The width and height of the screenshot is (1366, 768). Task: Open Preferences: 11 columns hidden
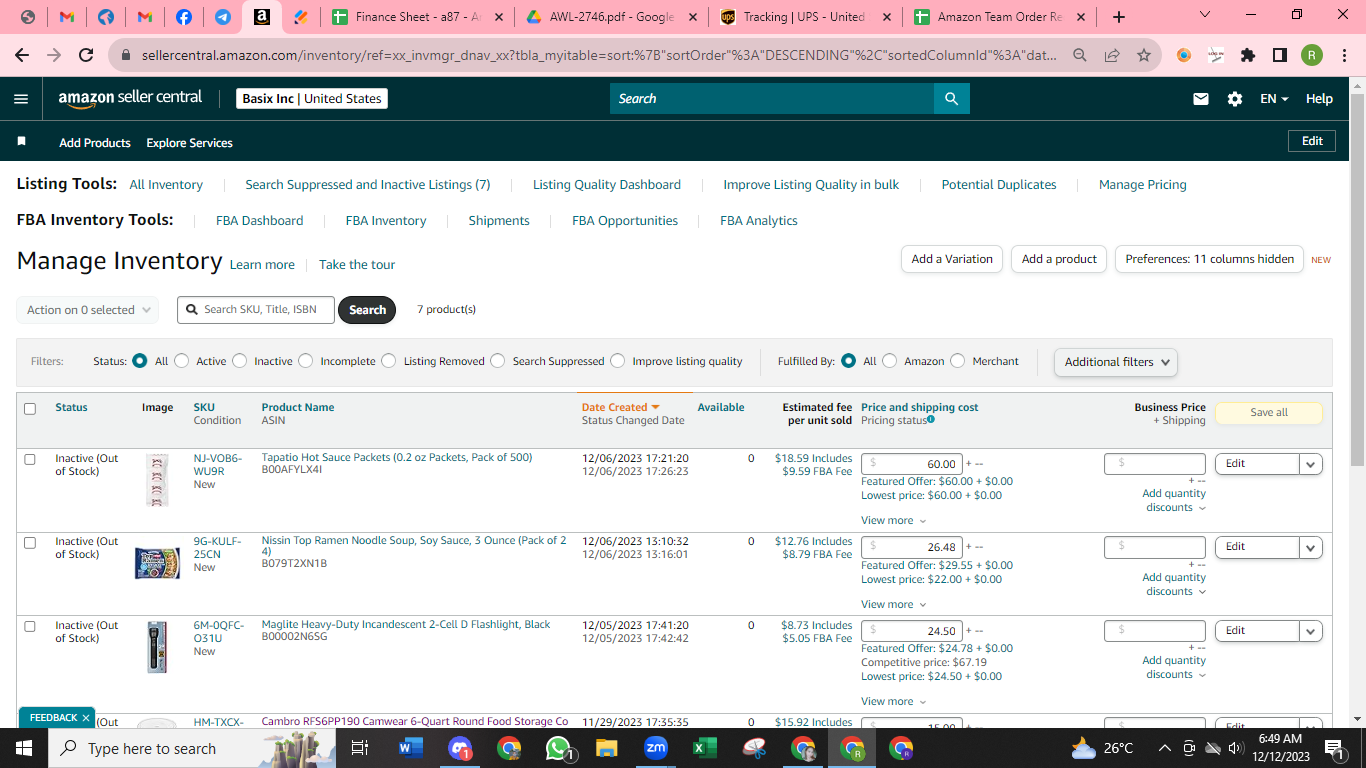point(1209,259)
